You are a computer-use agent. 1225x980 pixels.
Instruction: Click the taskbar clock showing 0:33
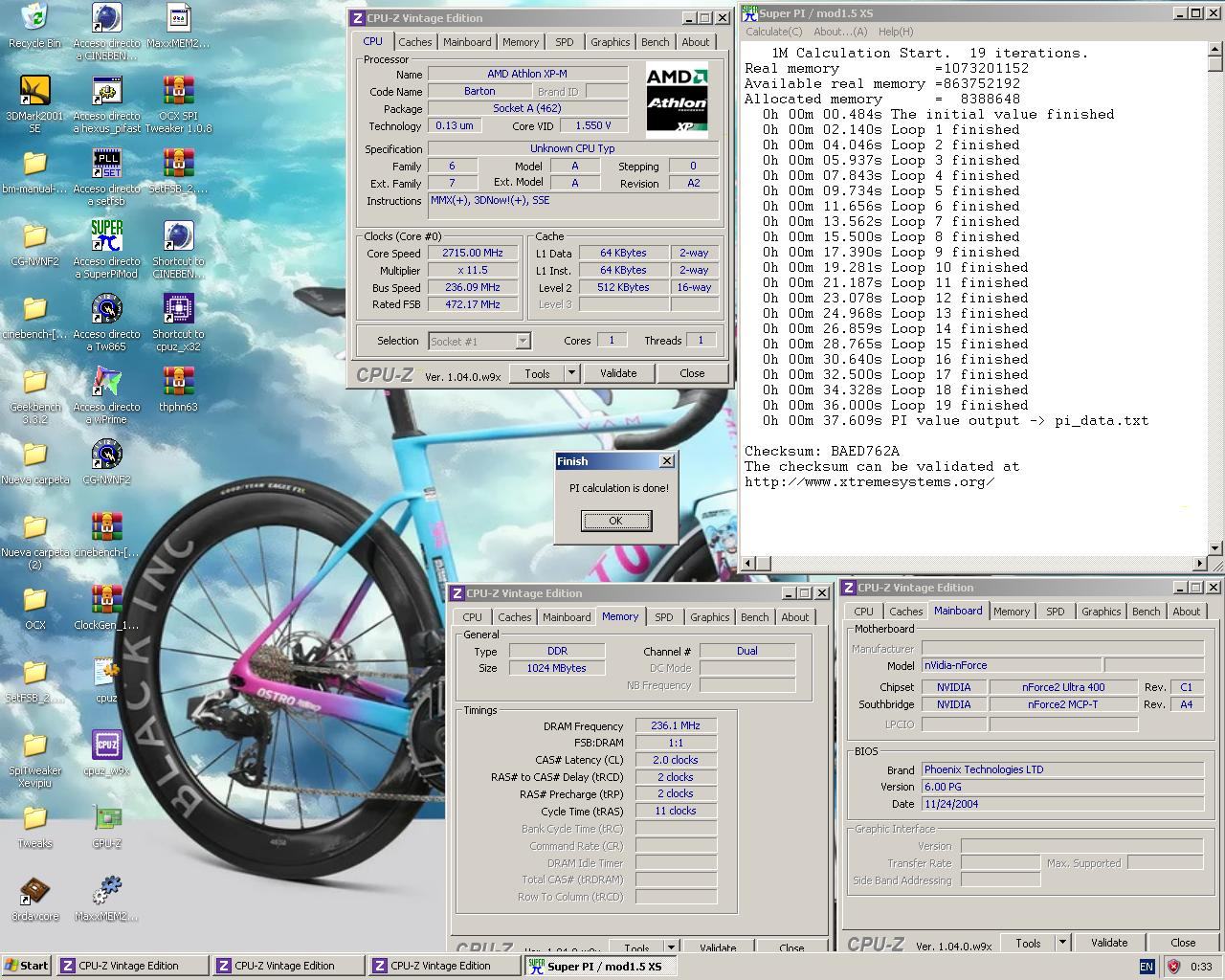click(1201, 967)
